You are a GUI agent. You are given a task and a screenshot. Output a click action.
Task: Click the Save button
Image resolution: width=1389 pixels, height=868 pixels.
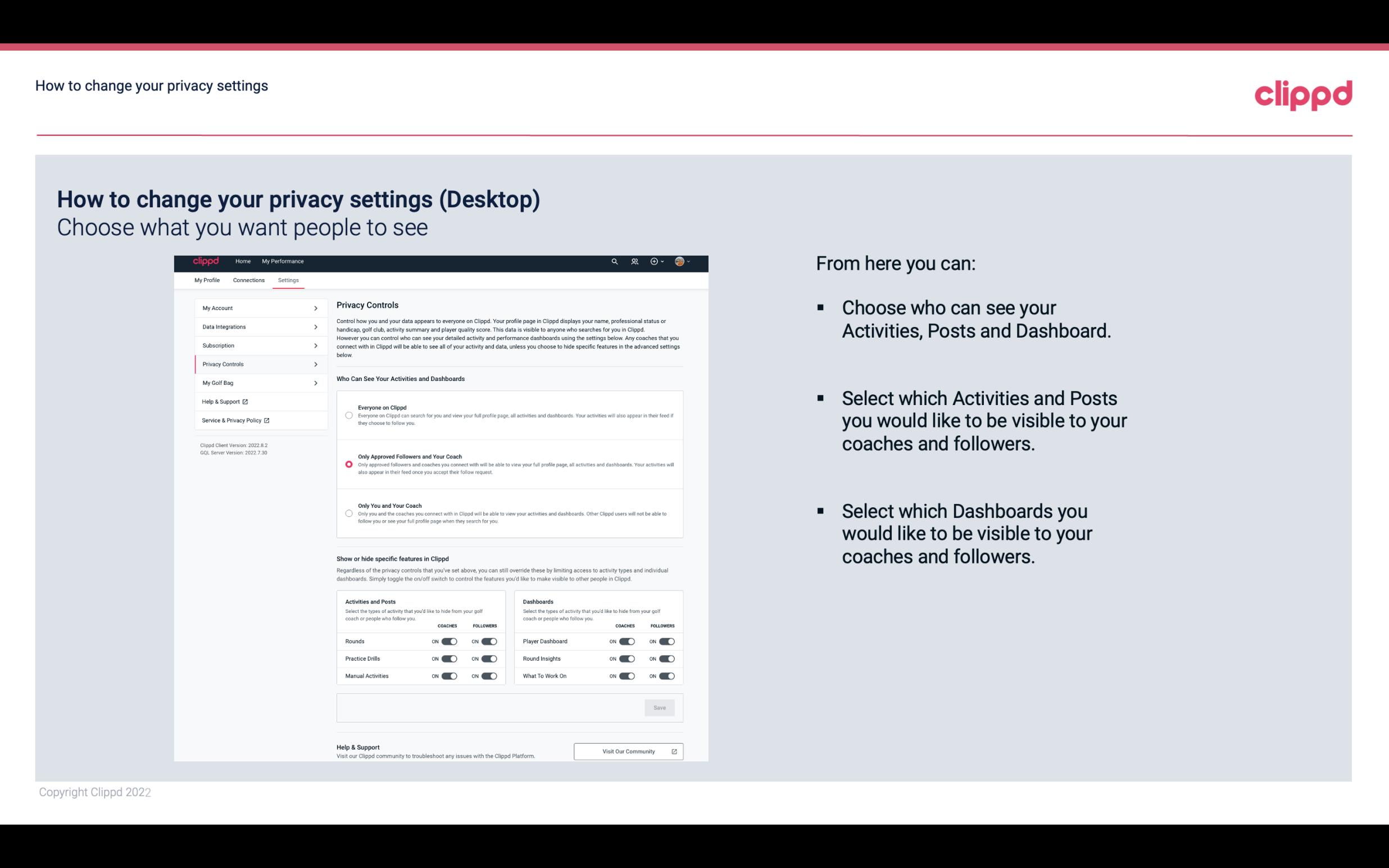659,708
